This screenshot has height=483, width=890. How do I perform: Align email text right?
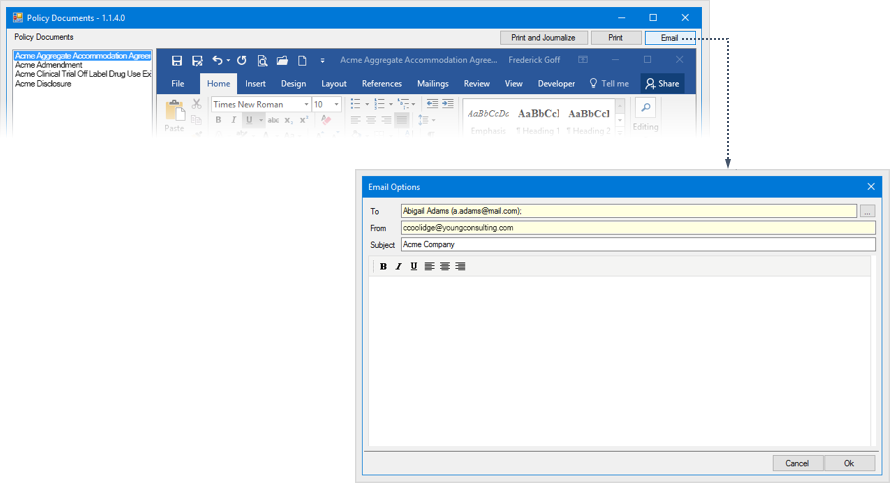coord(460,267)
